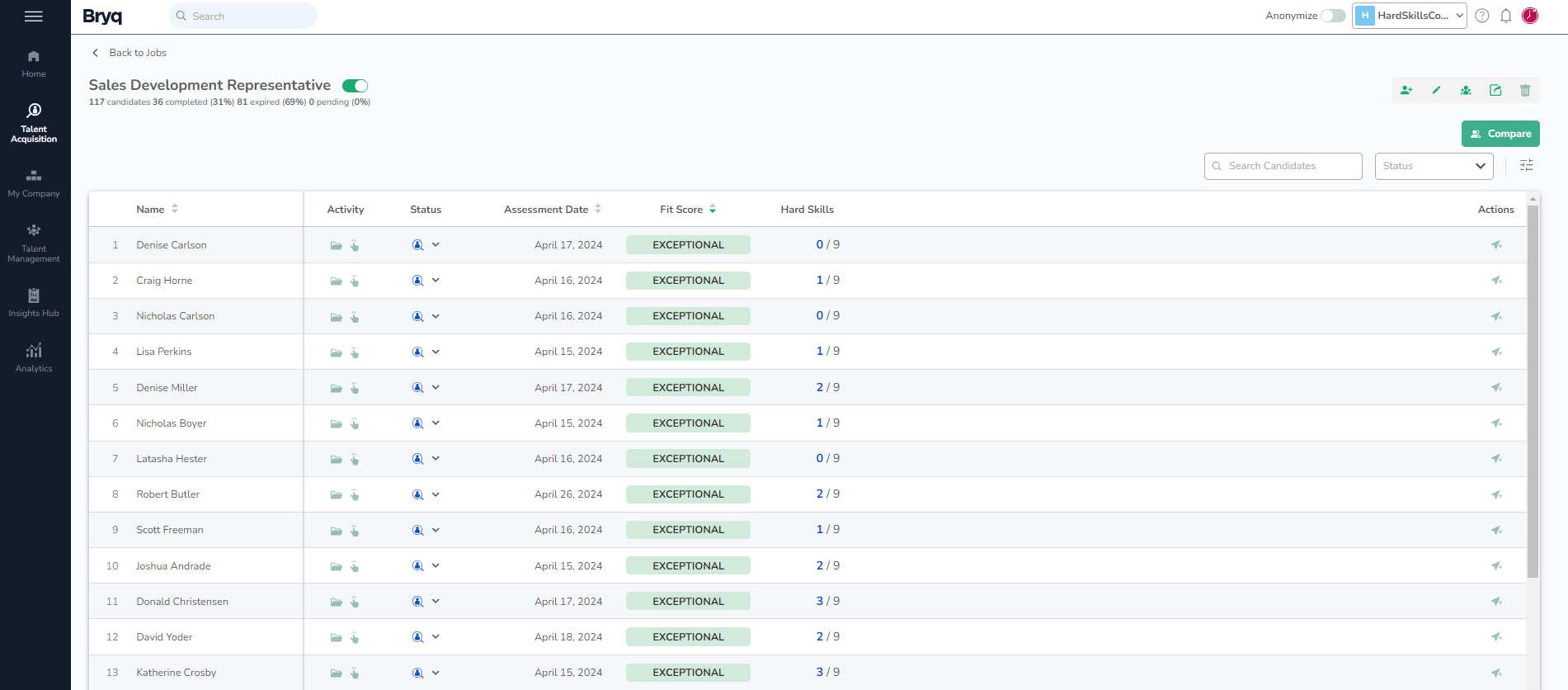Open notifications bell
This screenshot has width=1568, height=690.
click(1506, 16)
